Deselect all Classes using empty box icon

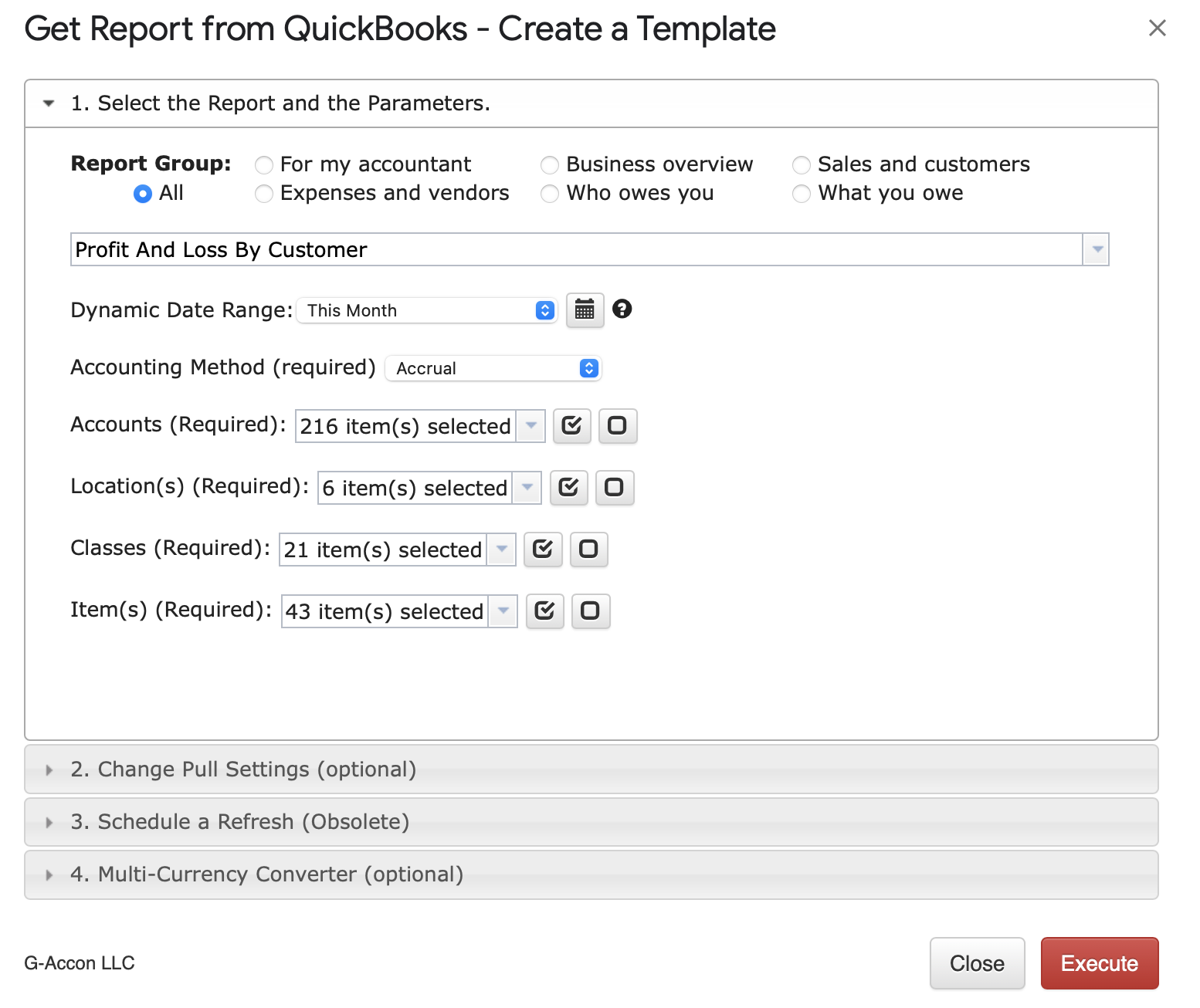588,550
